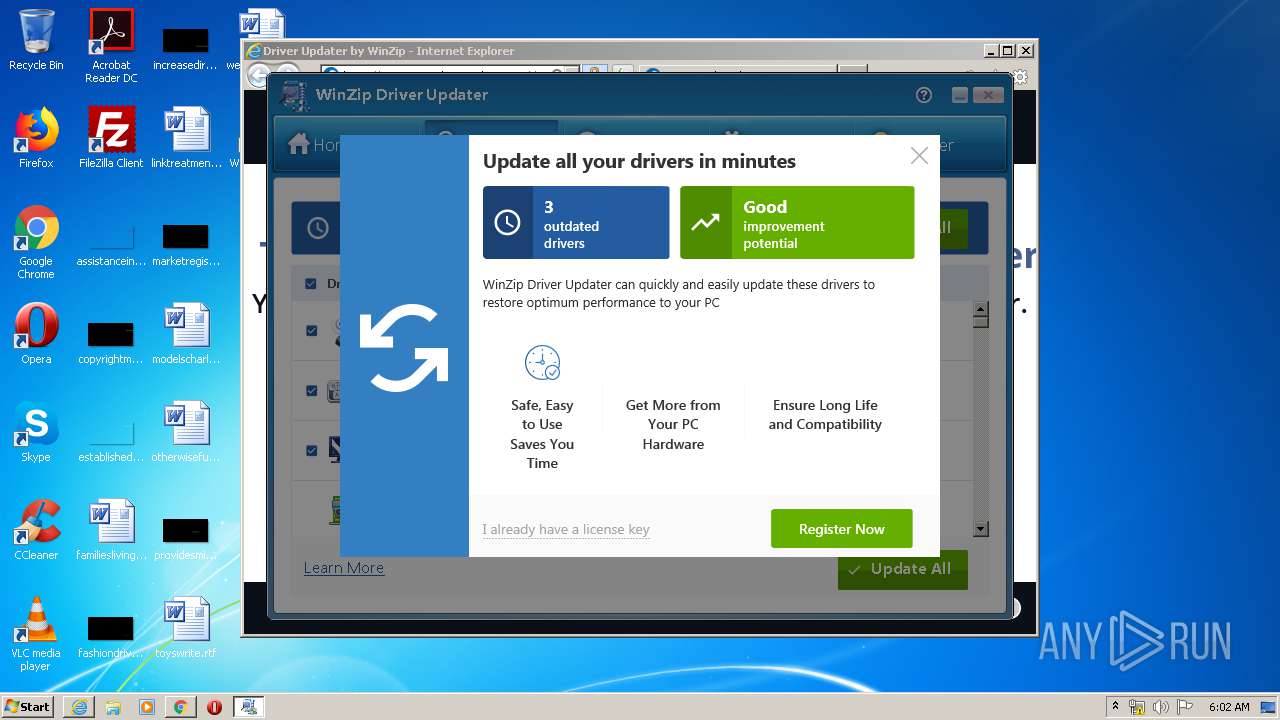Click the Learn More link
Screen dimensions: 1280x720
[344, 568]
